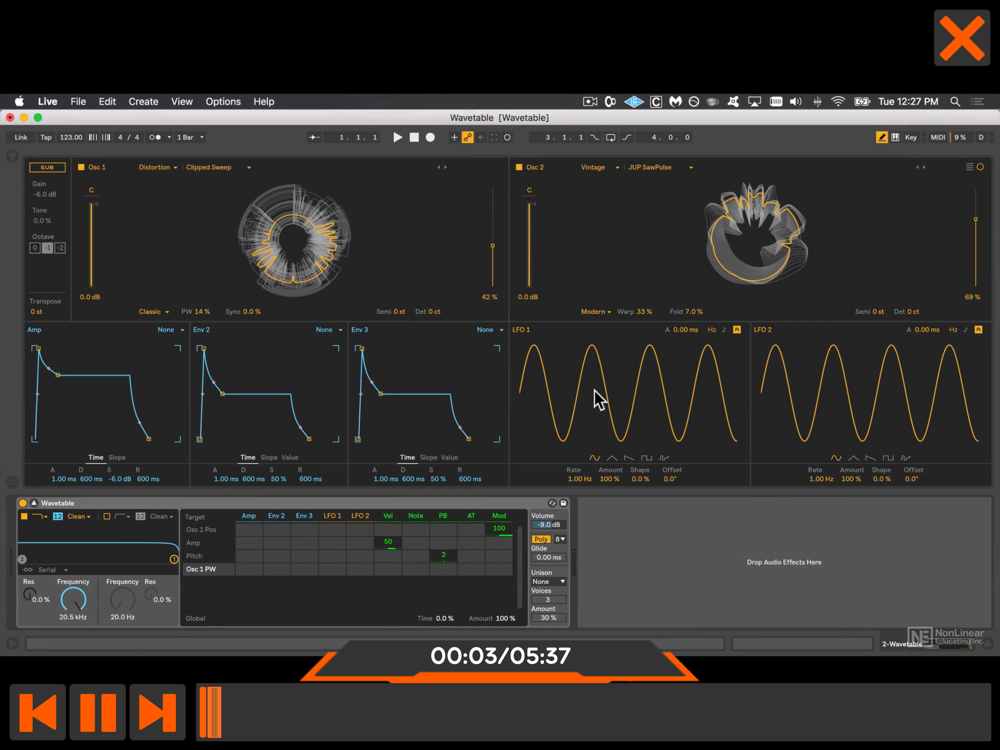Open the JUP SawPulse wavetable dropdown

660,167
